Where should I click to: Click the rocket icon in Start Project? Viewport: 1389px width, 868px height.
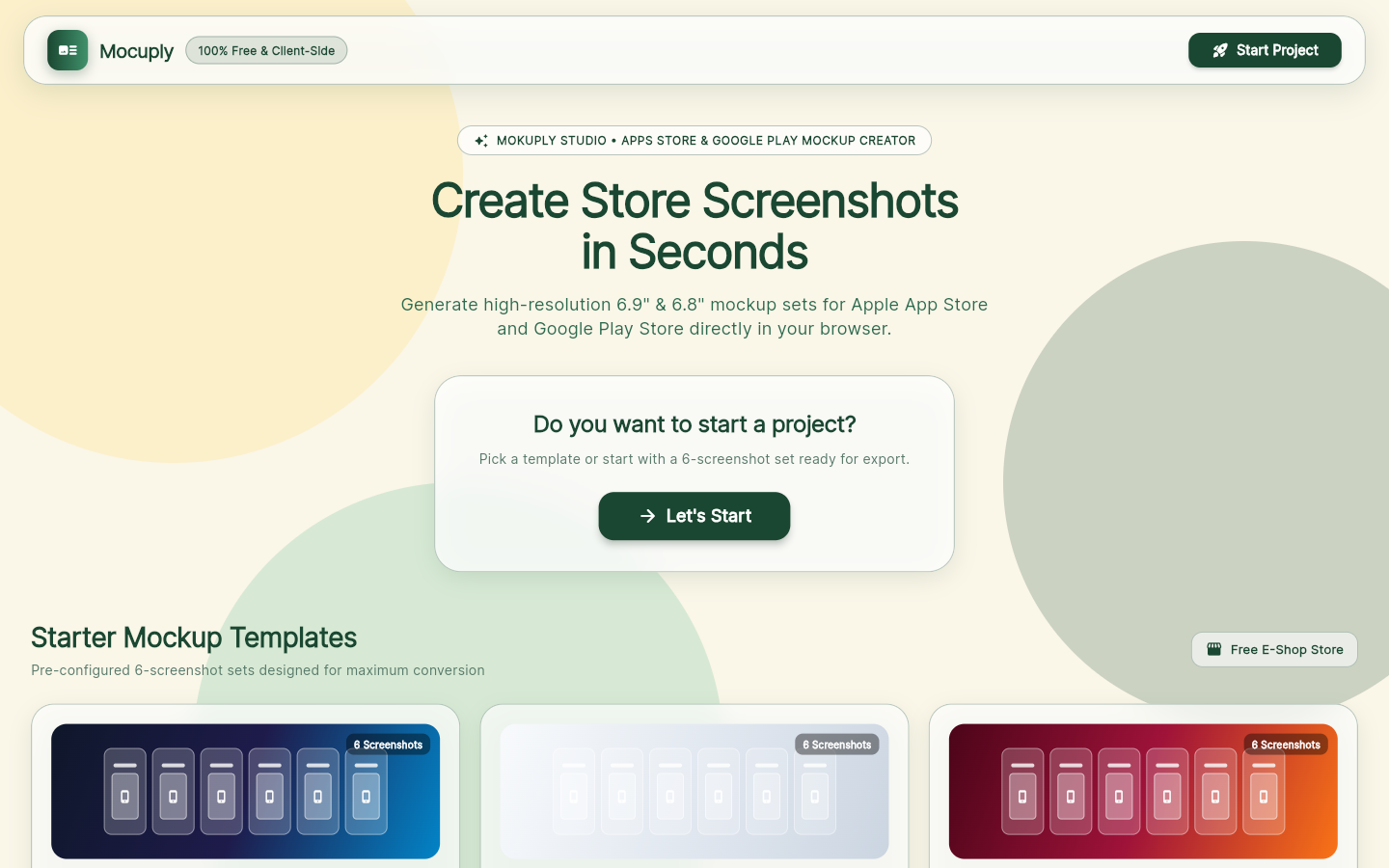tap(1220, 50)
